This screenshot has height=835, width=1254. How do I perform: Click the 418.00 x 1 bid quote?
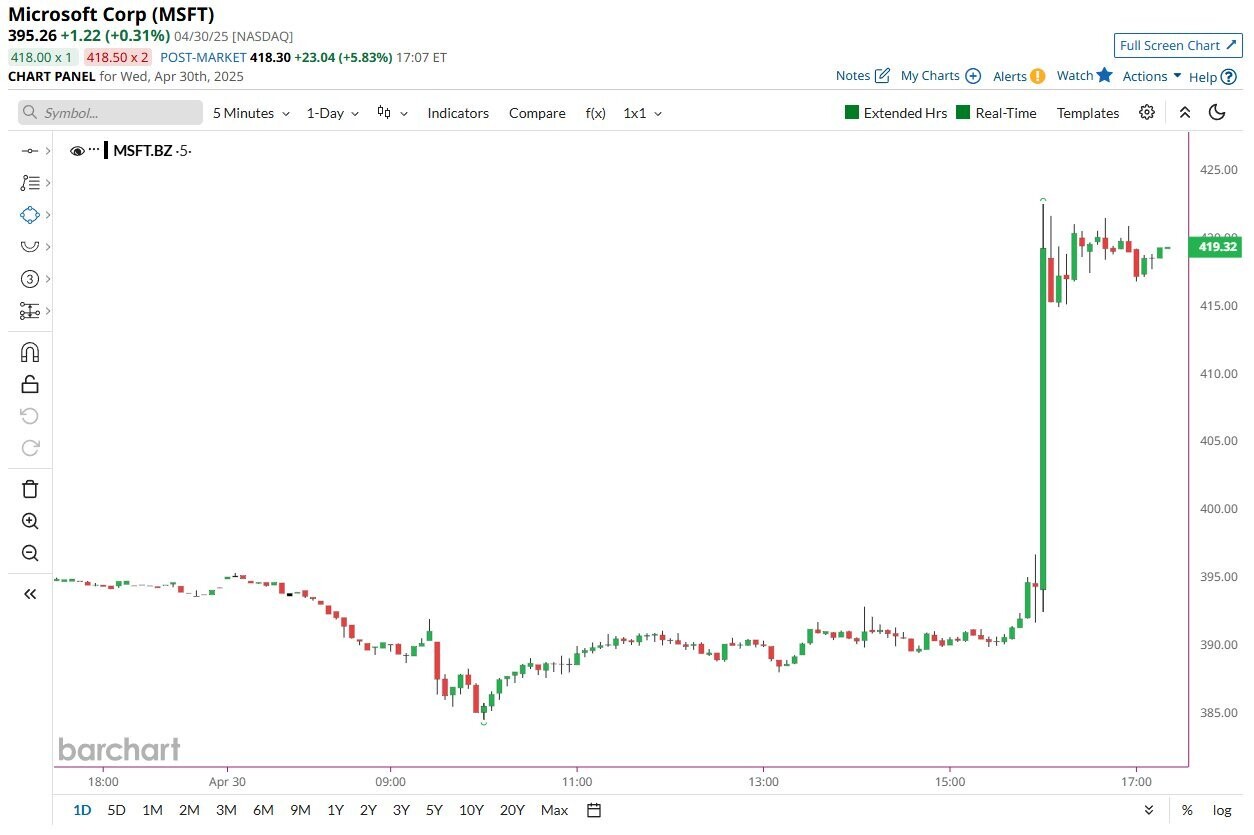coord(41,58)
